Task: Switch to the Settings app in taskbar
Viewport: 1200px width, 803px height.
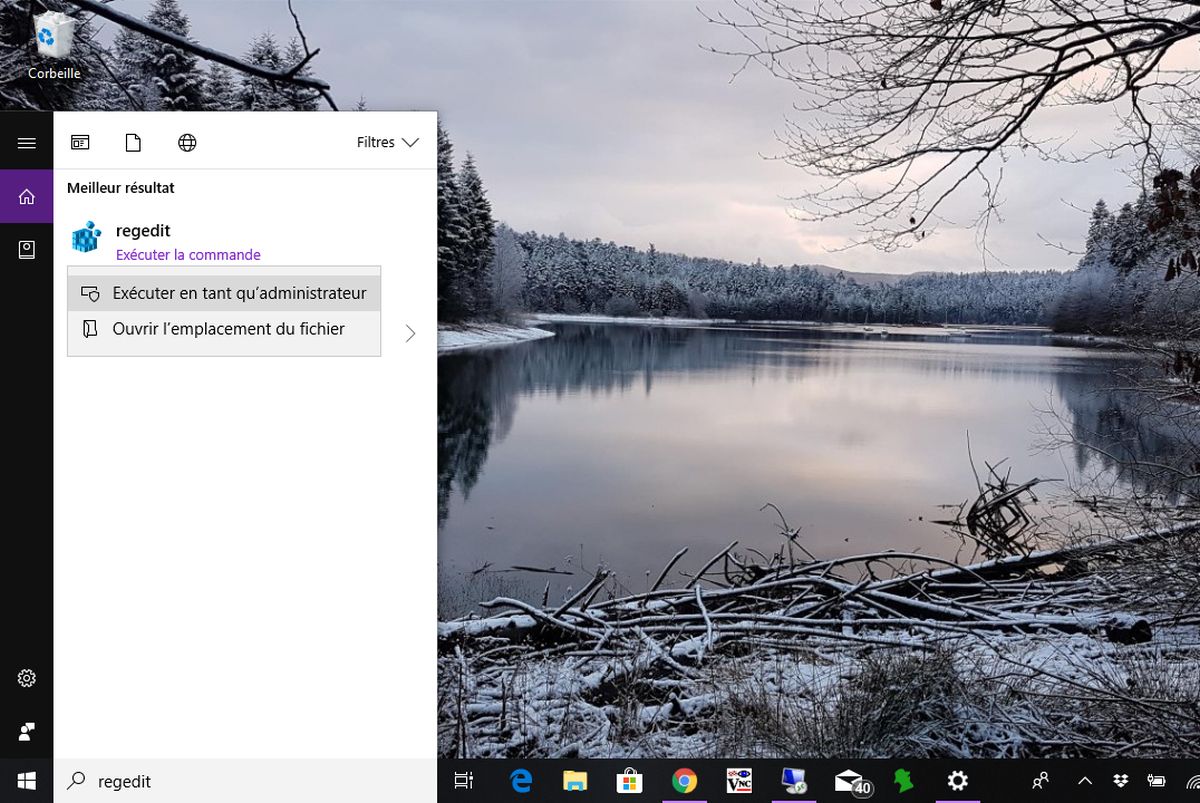Action: point(957,781)
